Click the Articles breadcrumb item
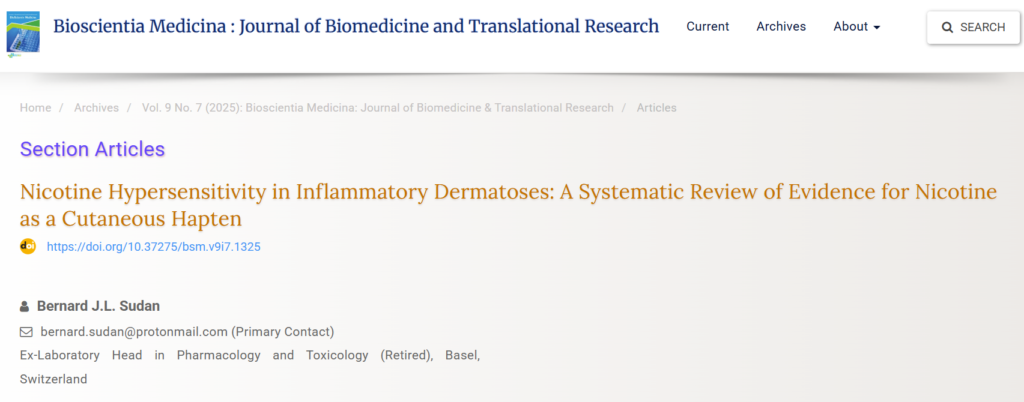Screen dimensions: 1024x402 tap(656, 108)
